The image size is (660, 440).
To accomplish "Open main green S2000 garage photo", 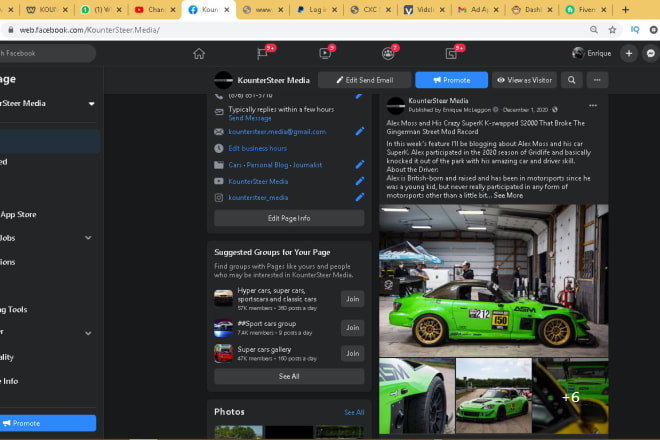I will (x=493, y=280).
